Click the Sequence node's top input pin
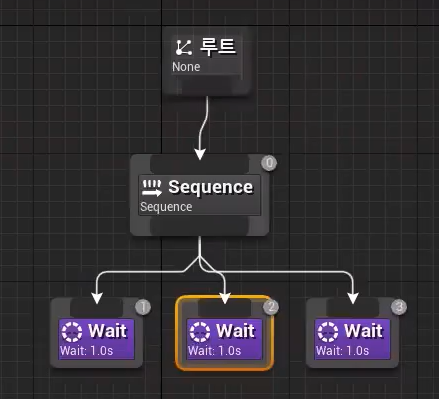 tap(199, 164)
